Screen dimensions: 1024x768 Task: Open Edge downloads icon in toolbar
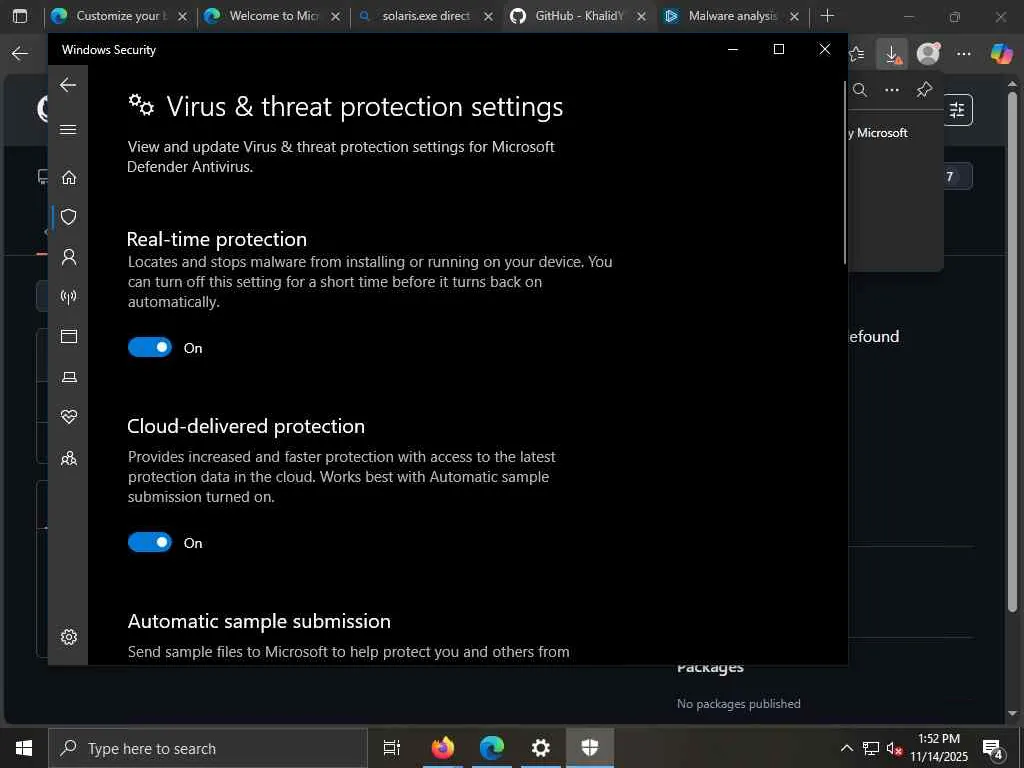point(892,54)
